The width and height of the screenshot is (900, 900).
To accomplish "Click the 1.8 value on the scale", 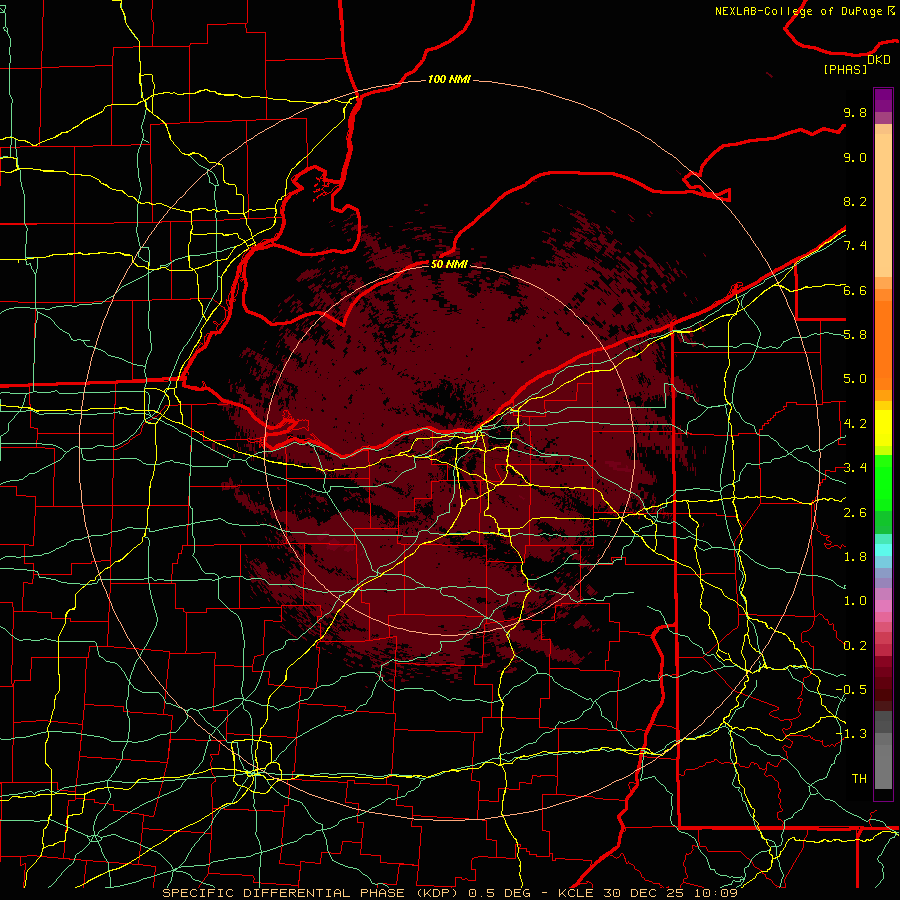I will 855,557.
